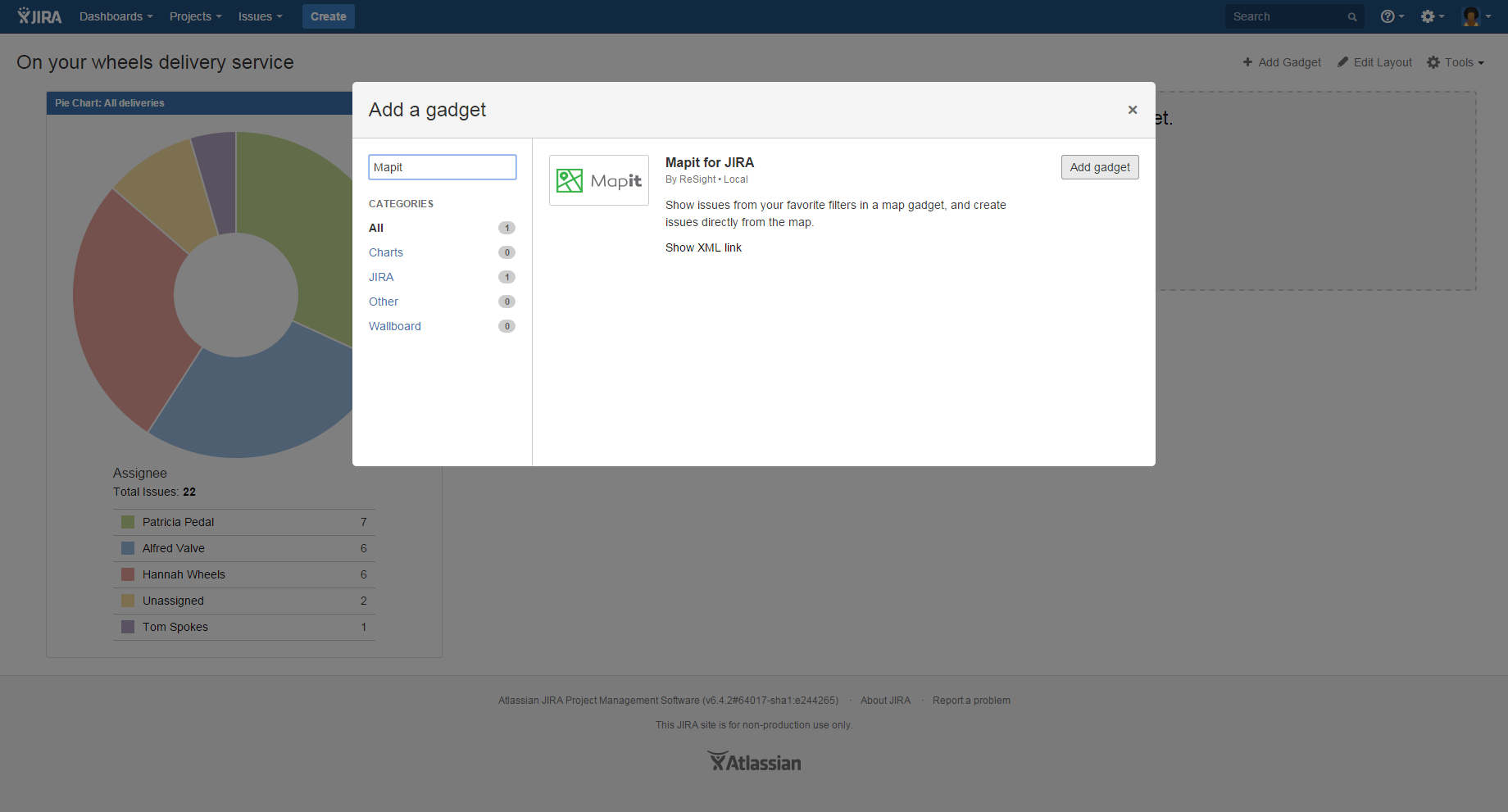Click the Show XML link

(703, 247)
